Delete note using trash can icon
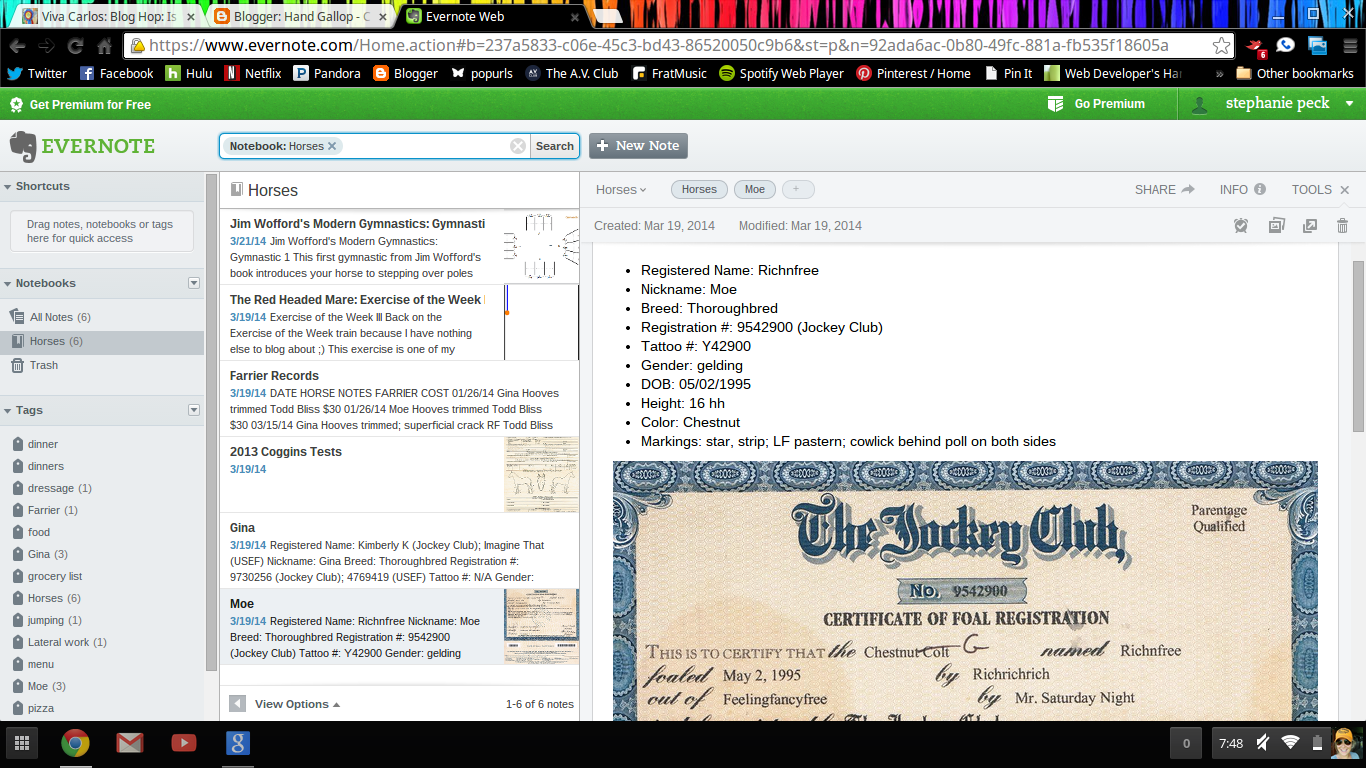Viewport: 1366px width, 768px height. [1343, 226]
